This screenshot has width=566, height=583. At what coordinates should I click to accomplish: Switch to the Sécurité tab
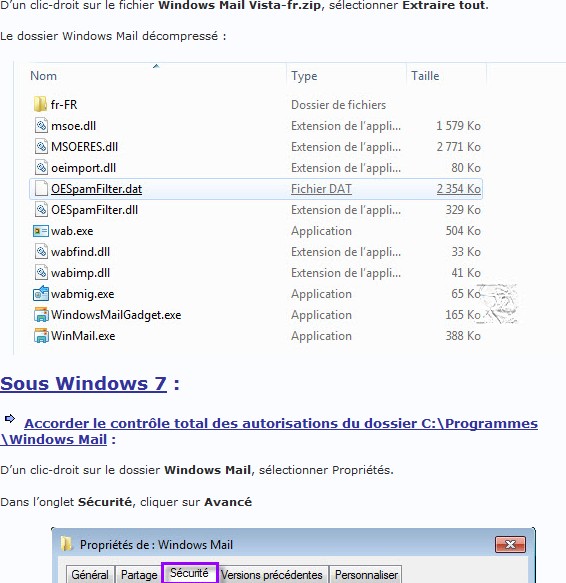tap(189, 573)
